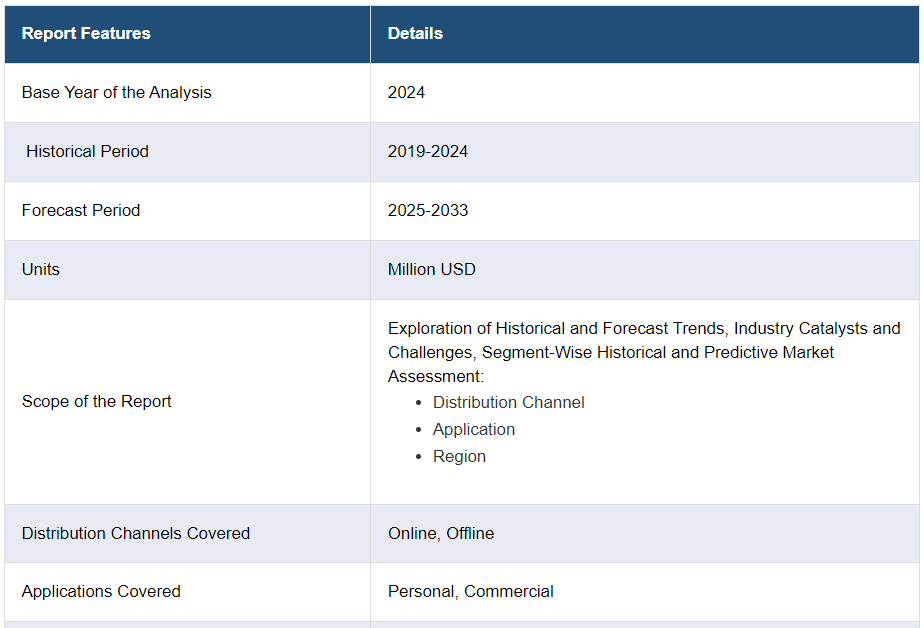This screenshot has width=924, height=628.
Task: Select the Forecast Period row label
Action: coord(81,210)
